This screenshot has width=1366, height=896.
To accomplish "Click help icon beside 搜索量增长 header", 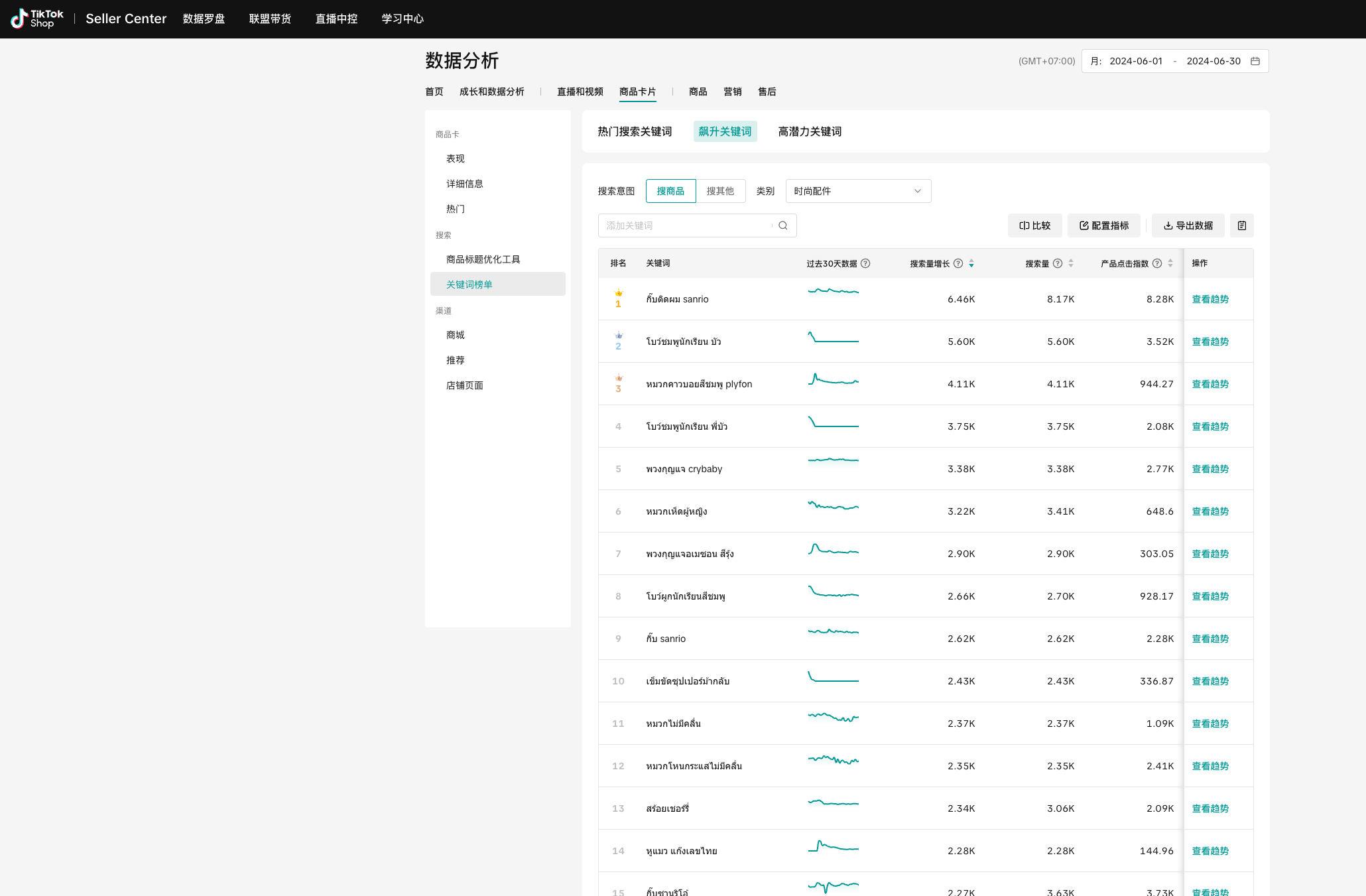I will click(x=958, y=263).
